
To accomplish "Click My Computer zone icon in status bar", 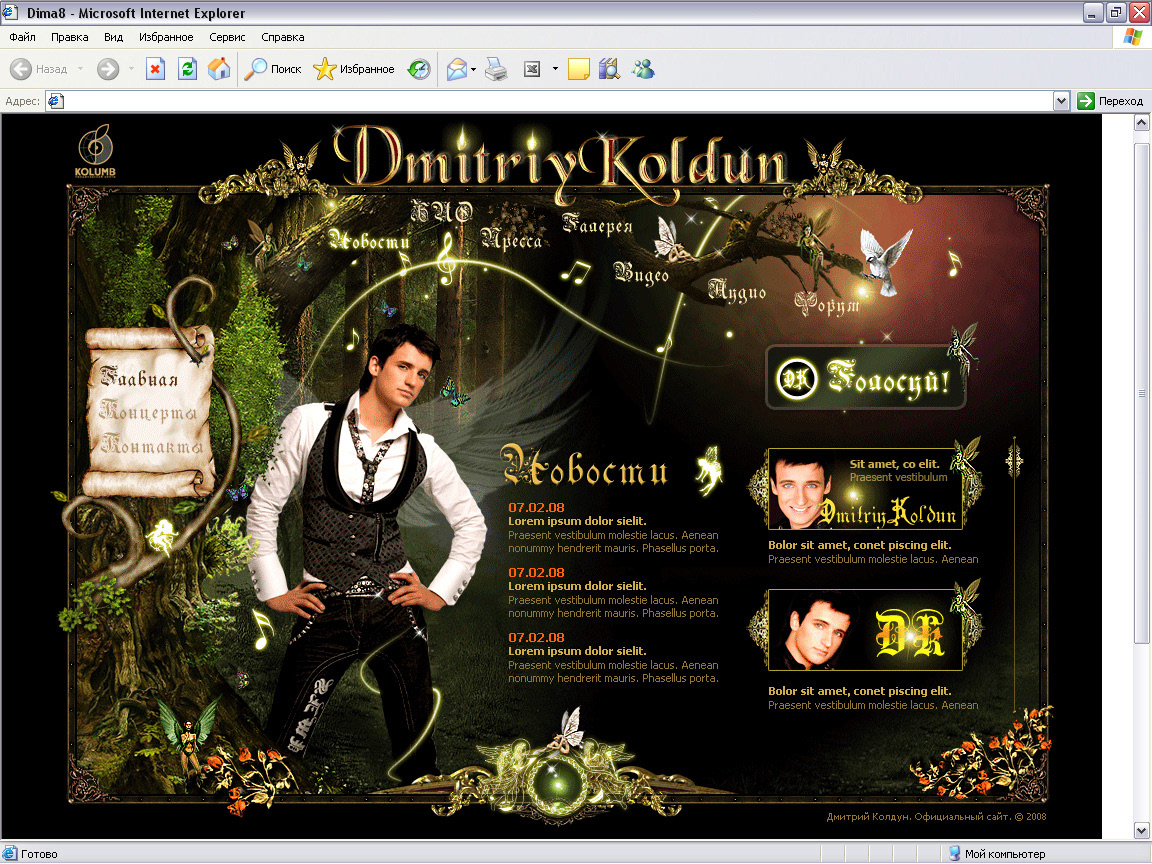I will click(x=954, y=854).
